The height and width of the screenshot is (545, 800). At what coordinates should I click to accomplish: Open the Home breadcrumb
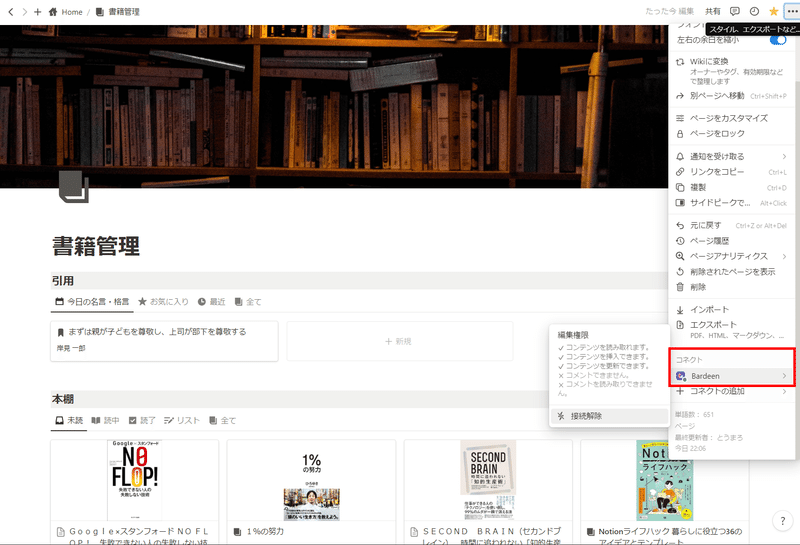click(x=65, y=12)
